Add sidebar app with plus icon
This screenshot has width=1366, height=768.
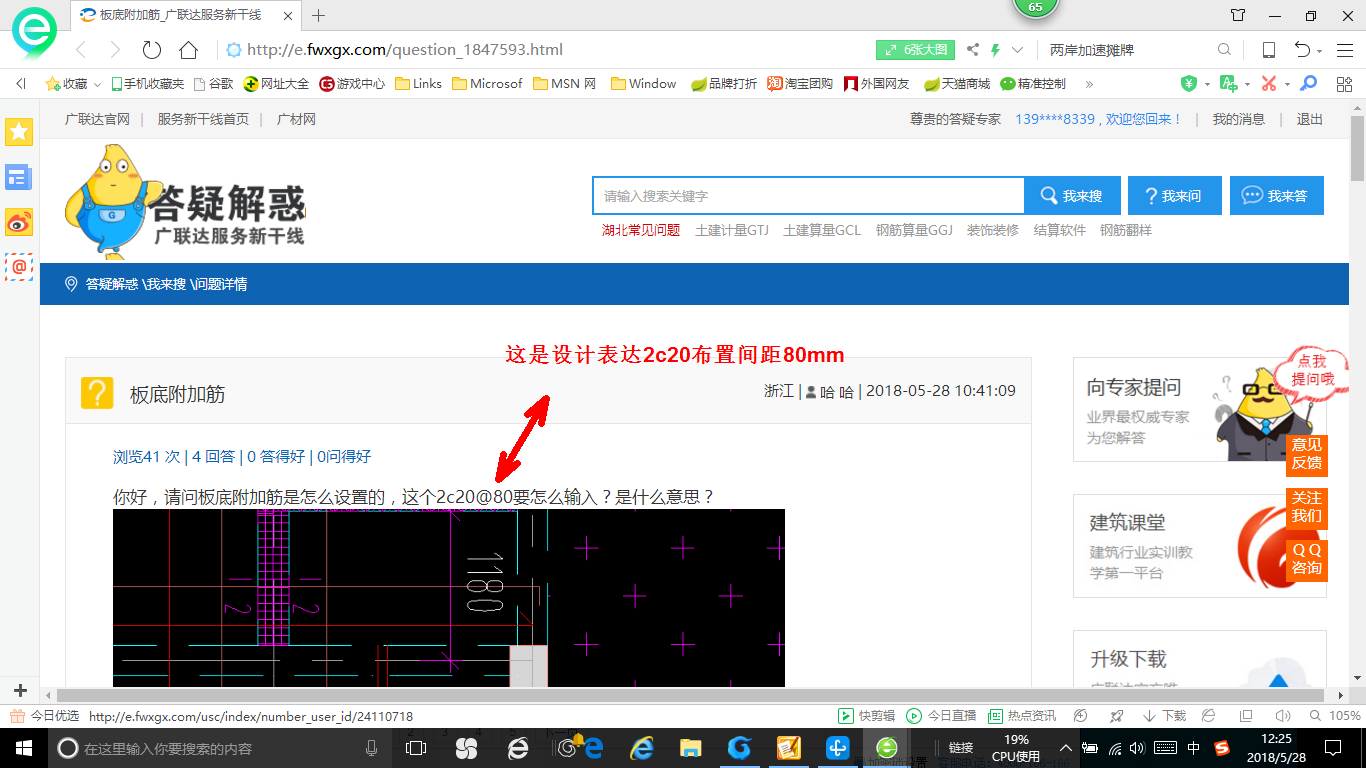tap(20, 691)
